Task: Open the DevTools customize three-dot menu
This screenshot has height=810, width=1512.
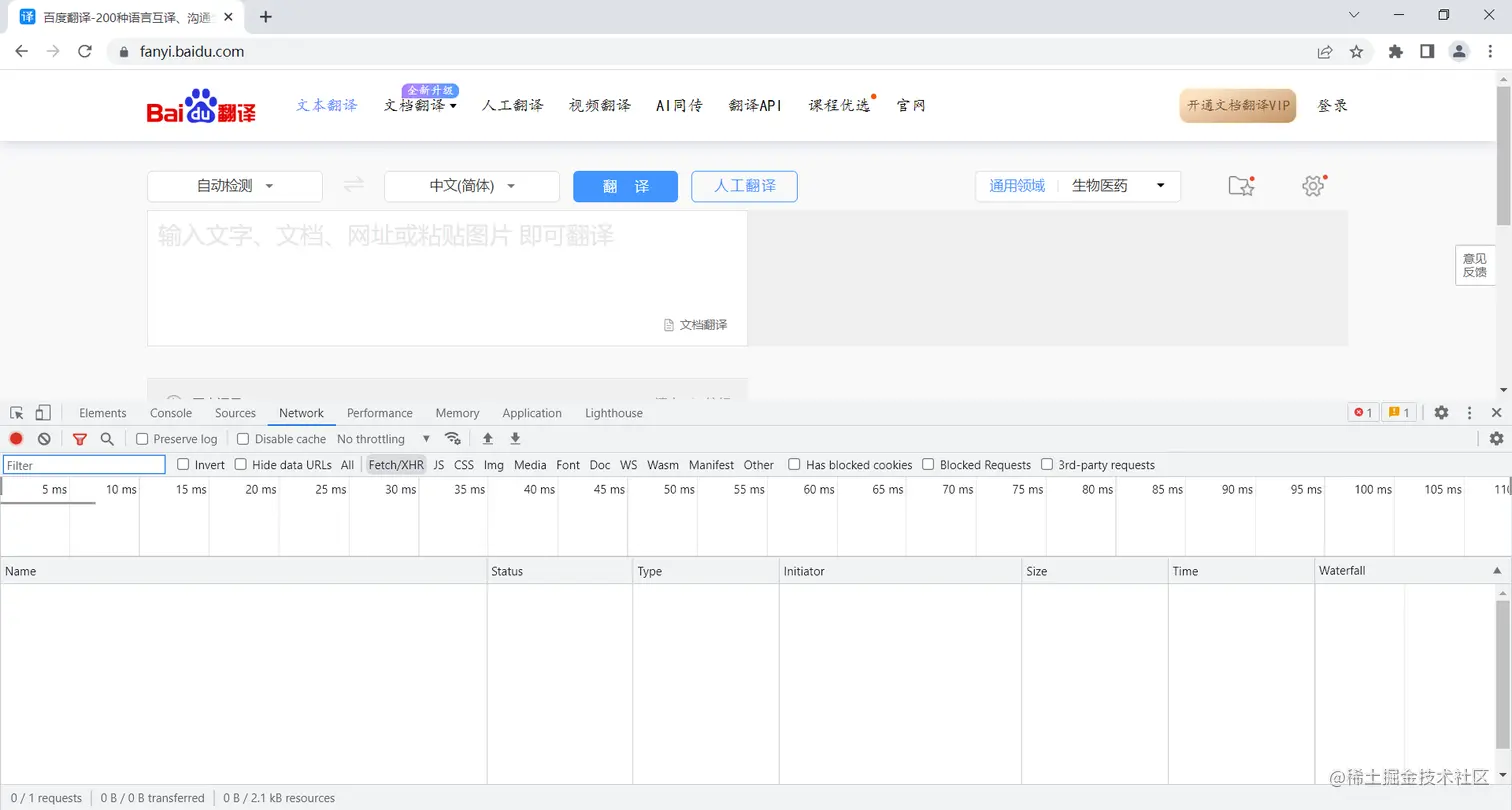Action: (1469, 413)
